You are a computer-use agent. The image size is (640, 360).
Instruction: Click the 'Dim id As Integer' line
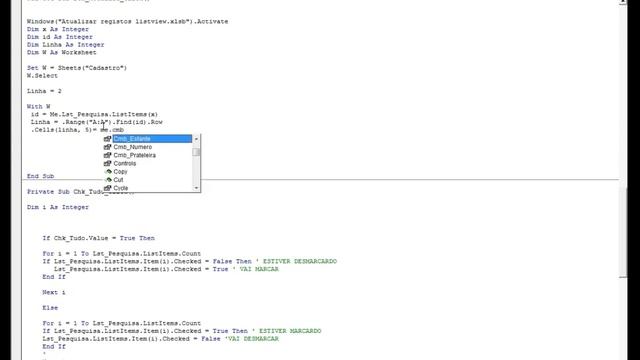click(60, 37)
